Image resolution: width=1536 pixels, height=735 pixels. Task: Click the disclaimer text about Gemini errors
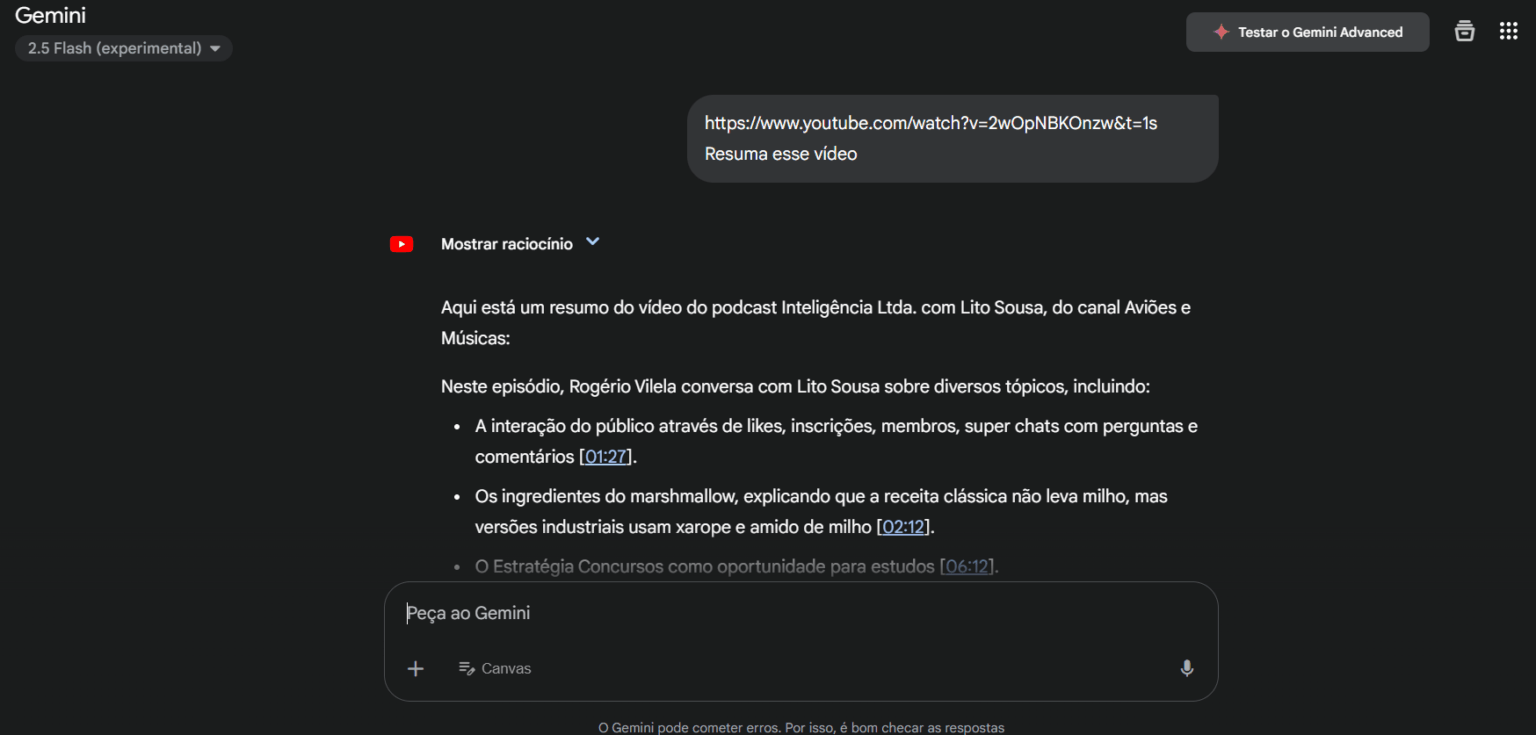pyautogui.click(x=801, y=727)
